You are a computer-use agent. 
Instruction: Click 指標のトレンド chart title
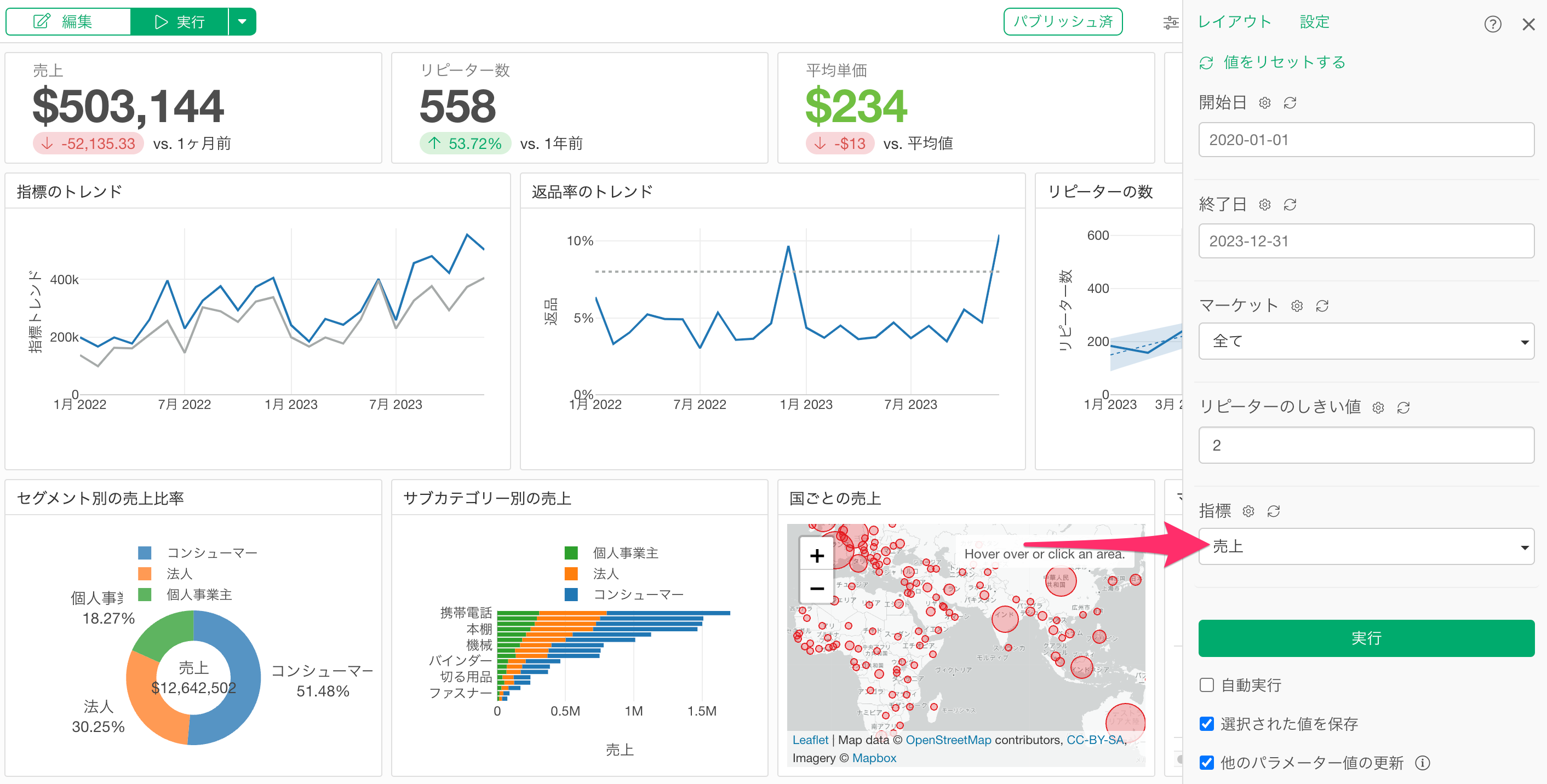[69, 192]
